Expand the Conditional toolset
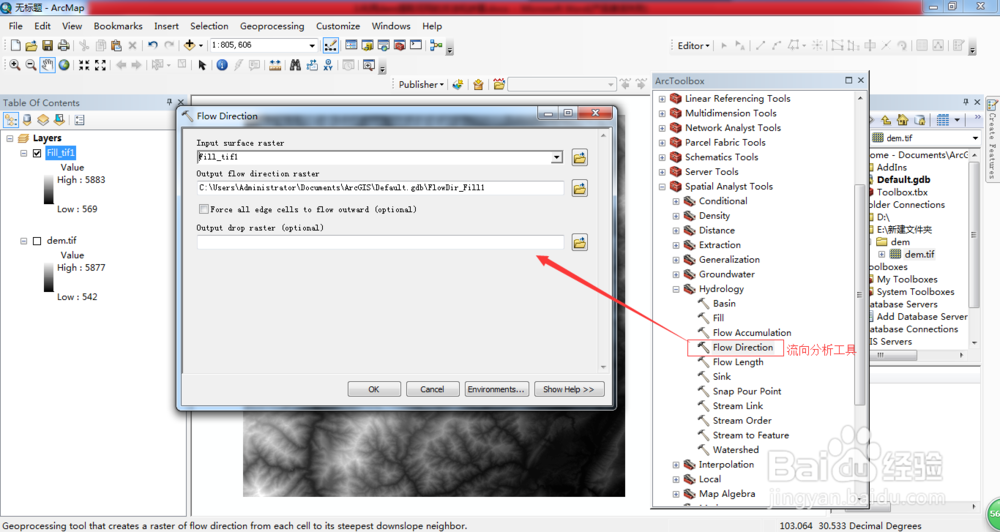 pyautogui.click(x=676, y=201)
